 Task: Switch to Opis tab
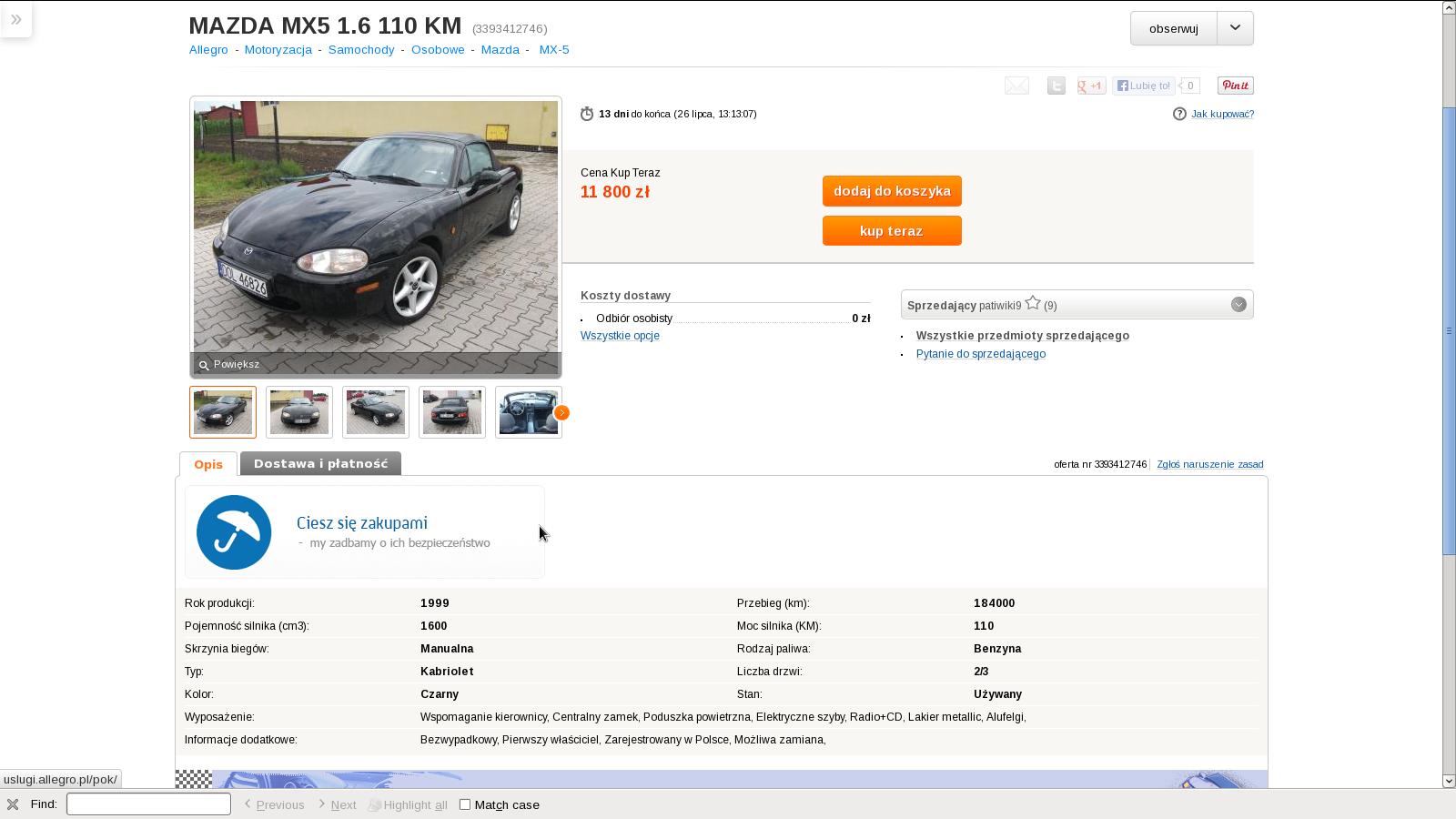coord(208,464)
